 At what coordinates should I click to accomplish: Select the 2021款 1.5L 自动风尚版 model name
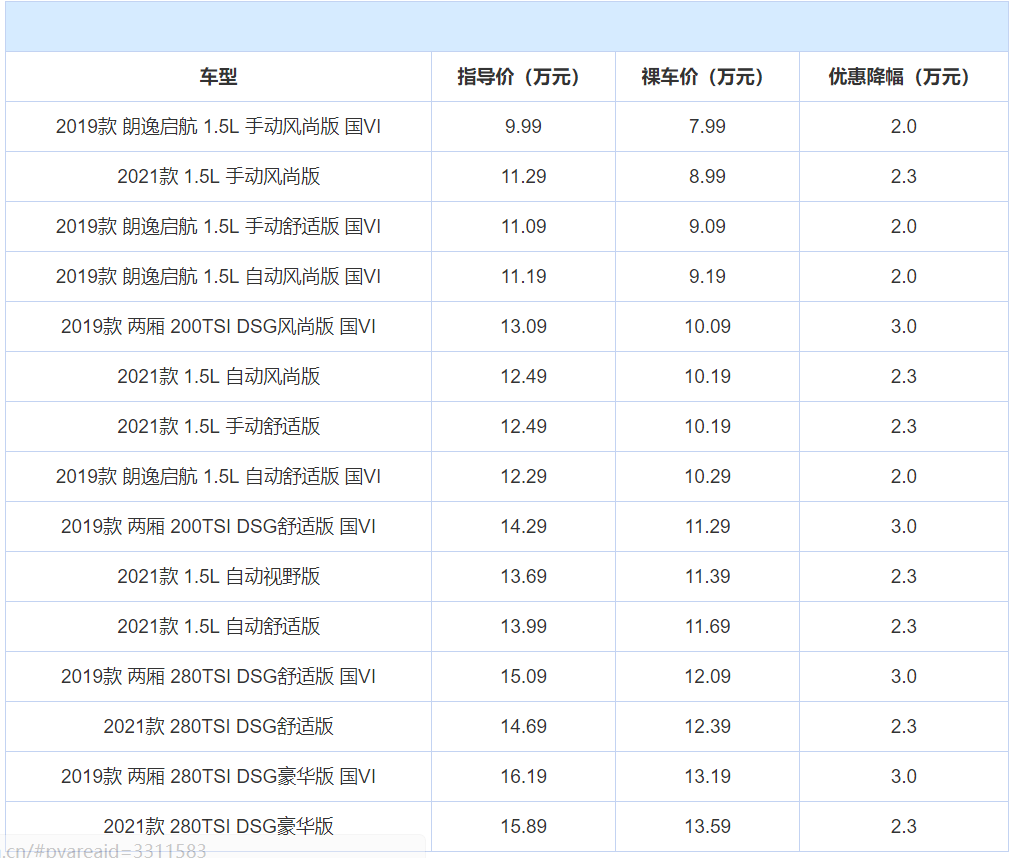pyautogui.click(x=218, y=377)
